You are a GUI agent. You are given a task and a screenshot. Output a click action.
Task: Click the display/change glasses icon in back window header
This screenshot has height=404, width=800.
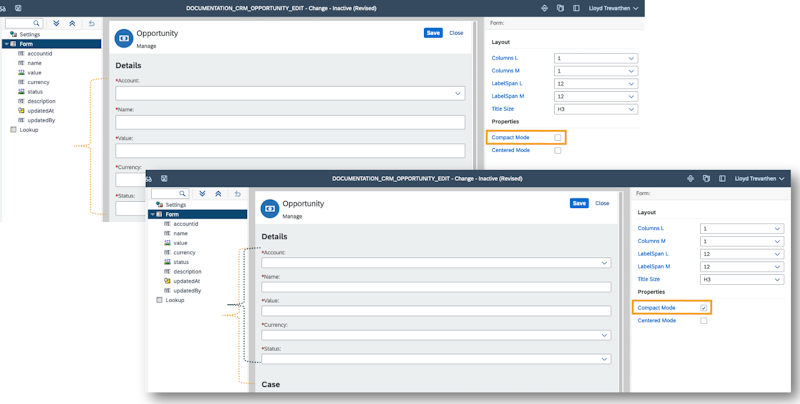coord(3,8)
